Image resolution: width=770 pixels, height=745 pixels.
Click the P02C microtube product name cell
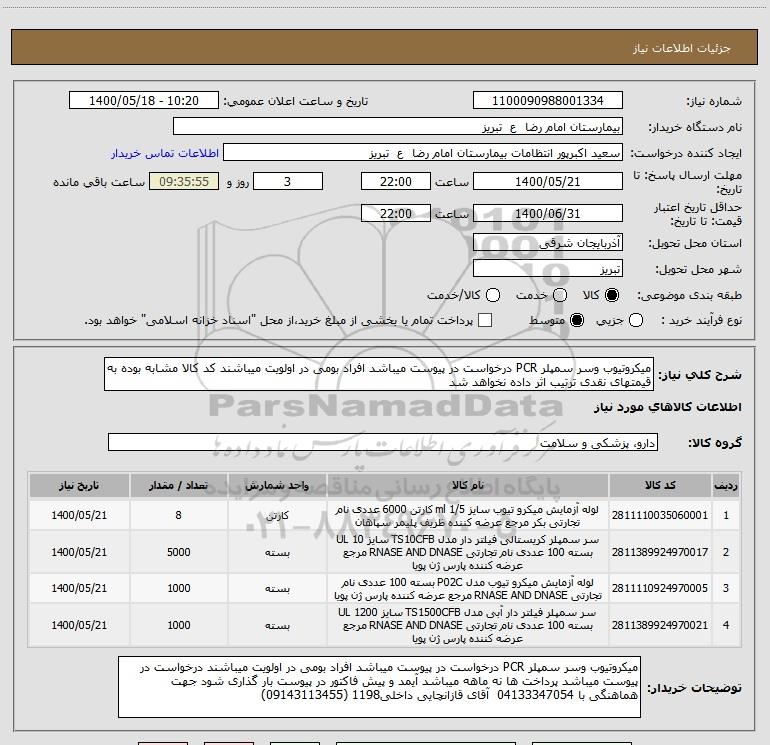coord(468,588)
